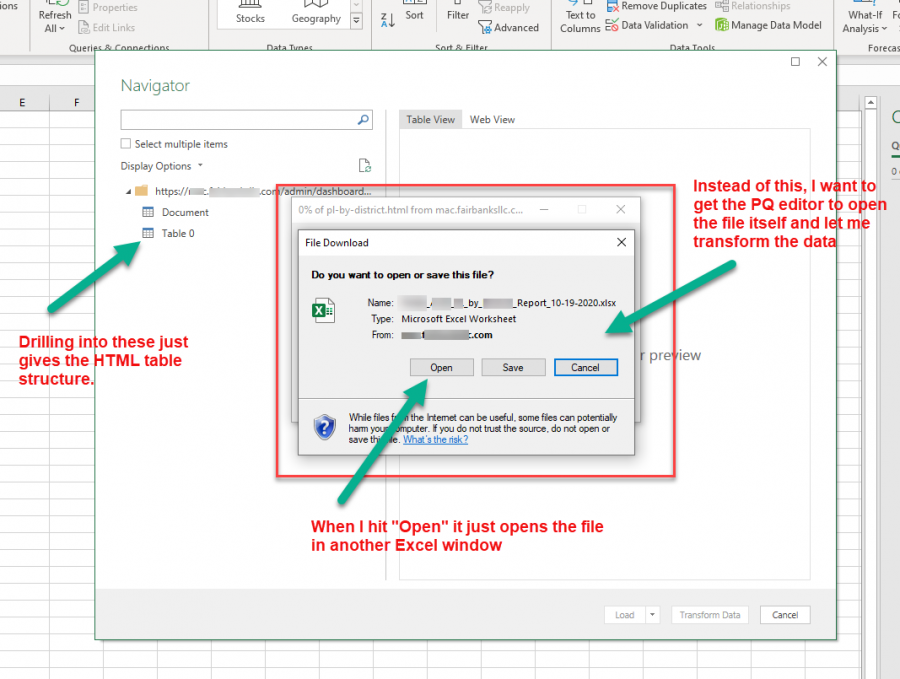Click the scroll up arrow of worksheet scrollbar
This screenshot has width=900, height=679.
tap(871, 103)
